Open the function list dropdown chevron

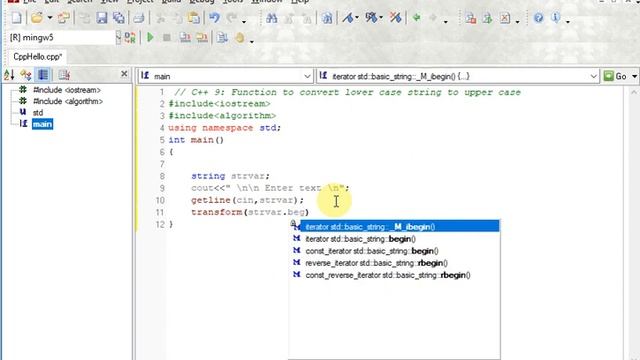(593, 76)
